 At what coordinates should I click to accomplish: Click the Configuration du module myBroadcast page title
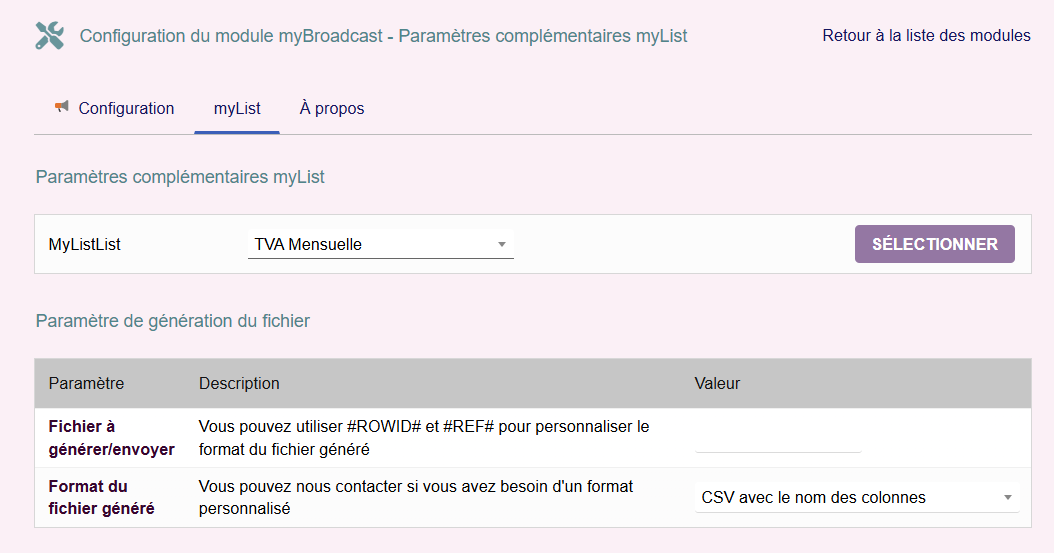point(383,36)
